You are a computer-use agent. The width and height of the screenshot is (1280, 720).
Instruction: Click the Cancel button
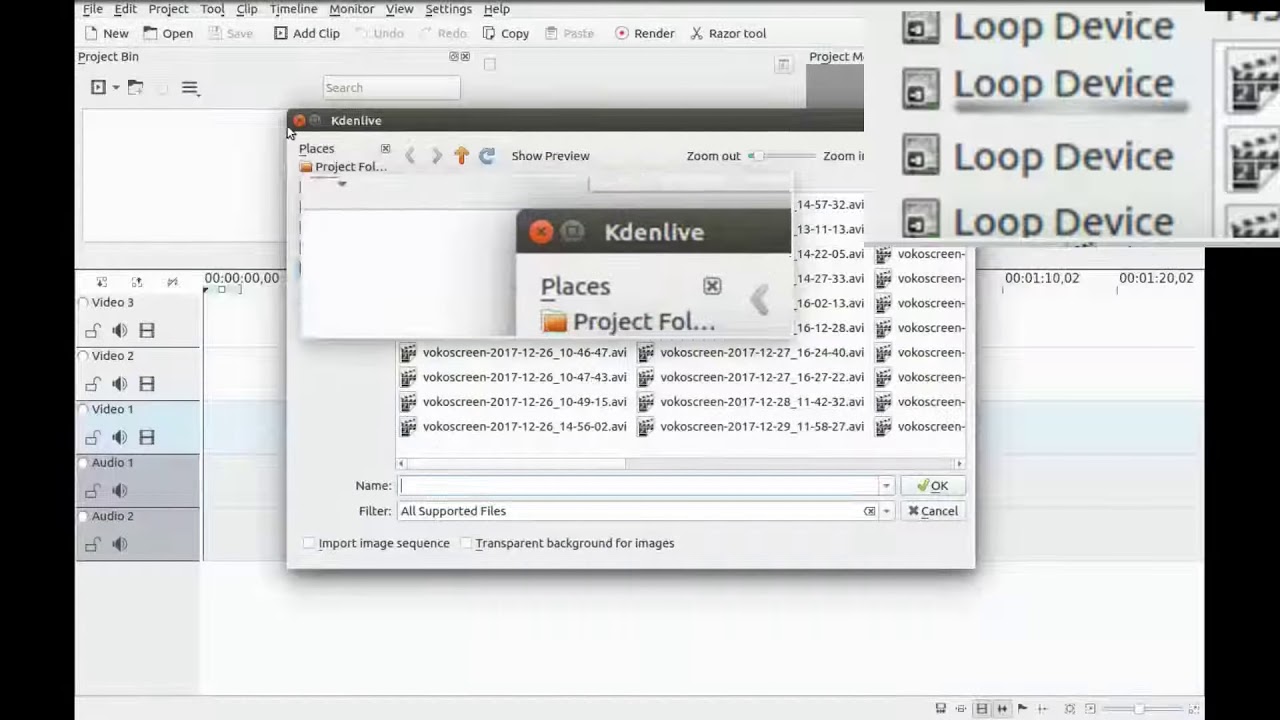click(932, 511)
